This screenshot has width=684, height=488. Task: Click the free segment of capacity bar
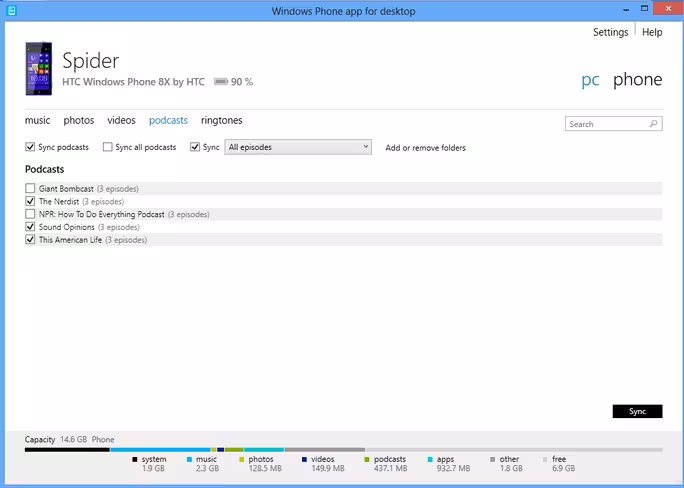point(514,450)
